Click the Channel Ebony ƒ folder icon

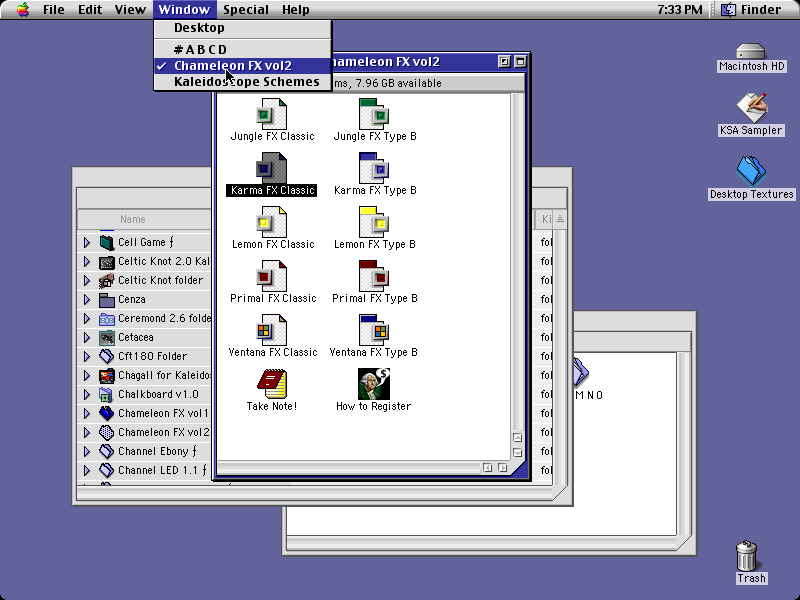[106, 452]
